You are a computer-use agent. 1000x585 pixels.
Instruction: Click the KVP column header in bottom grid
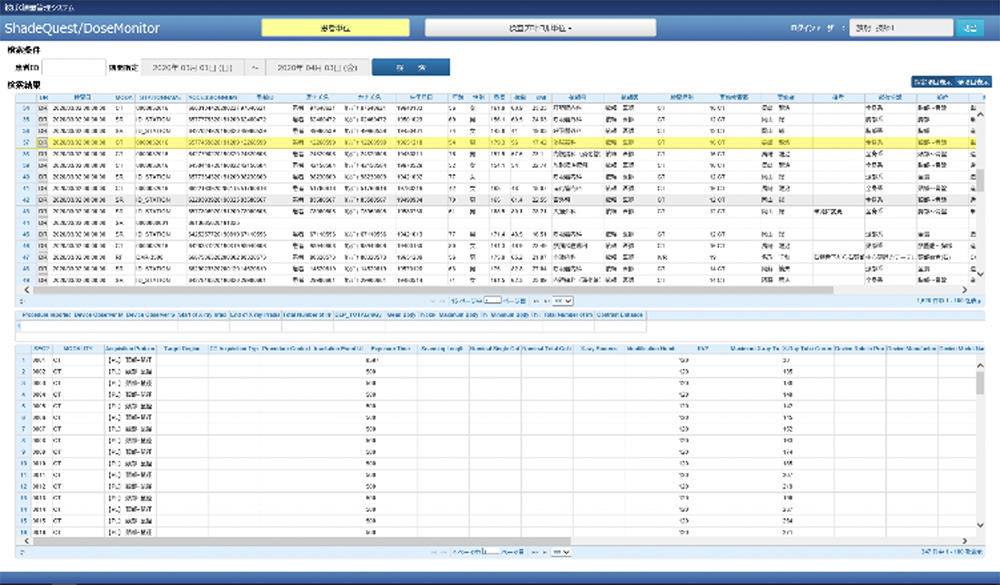[x=703, y=348]
